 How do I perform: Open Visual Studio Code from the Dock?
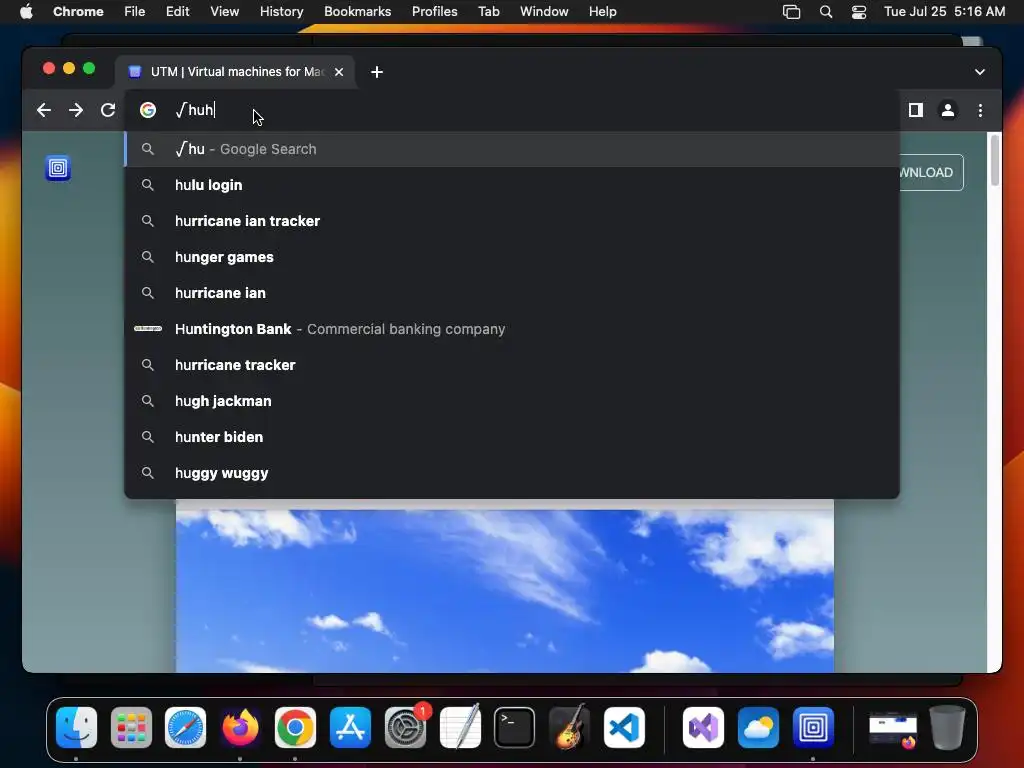[x=624, y=728]
